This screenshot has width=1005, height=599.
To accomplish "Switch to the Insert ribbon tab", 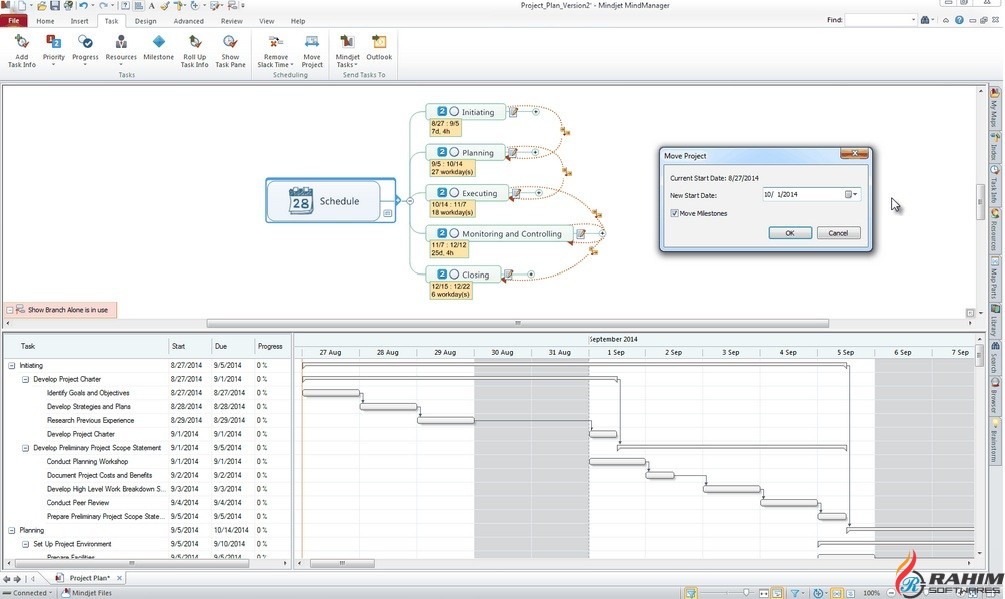I will click(x=79, y=21).
